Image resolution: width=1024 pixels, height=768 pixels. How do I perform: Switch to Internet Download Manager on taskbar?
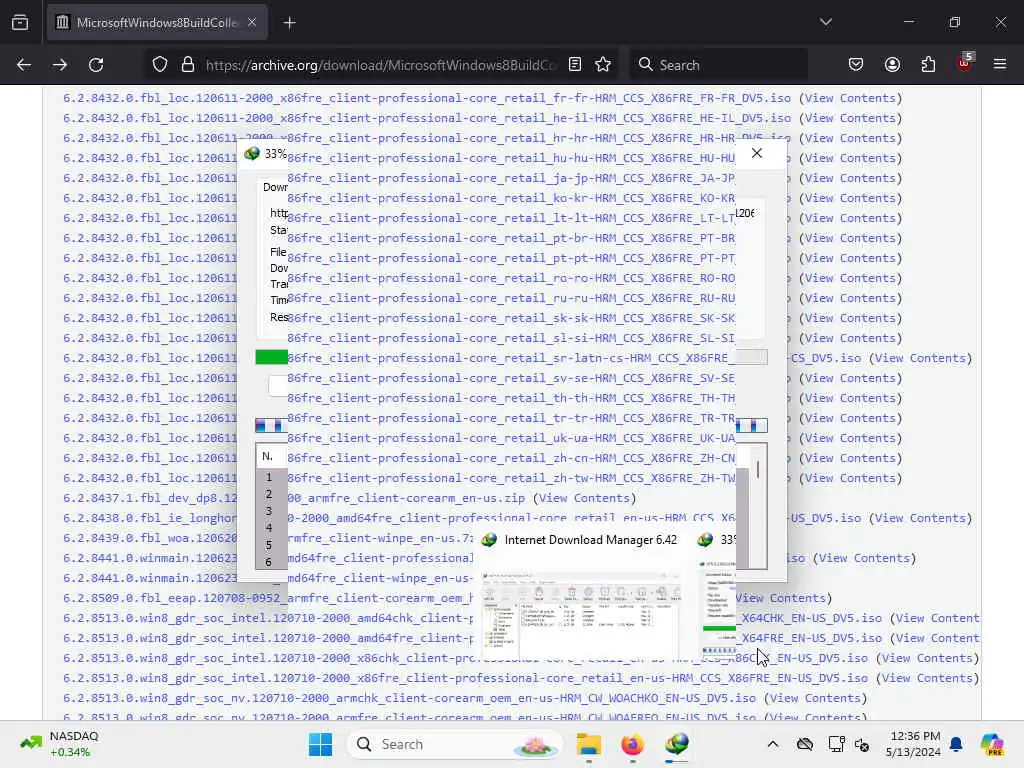point(677,744)
